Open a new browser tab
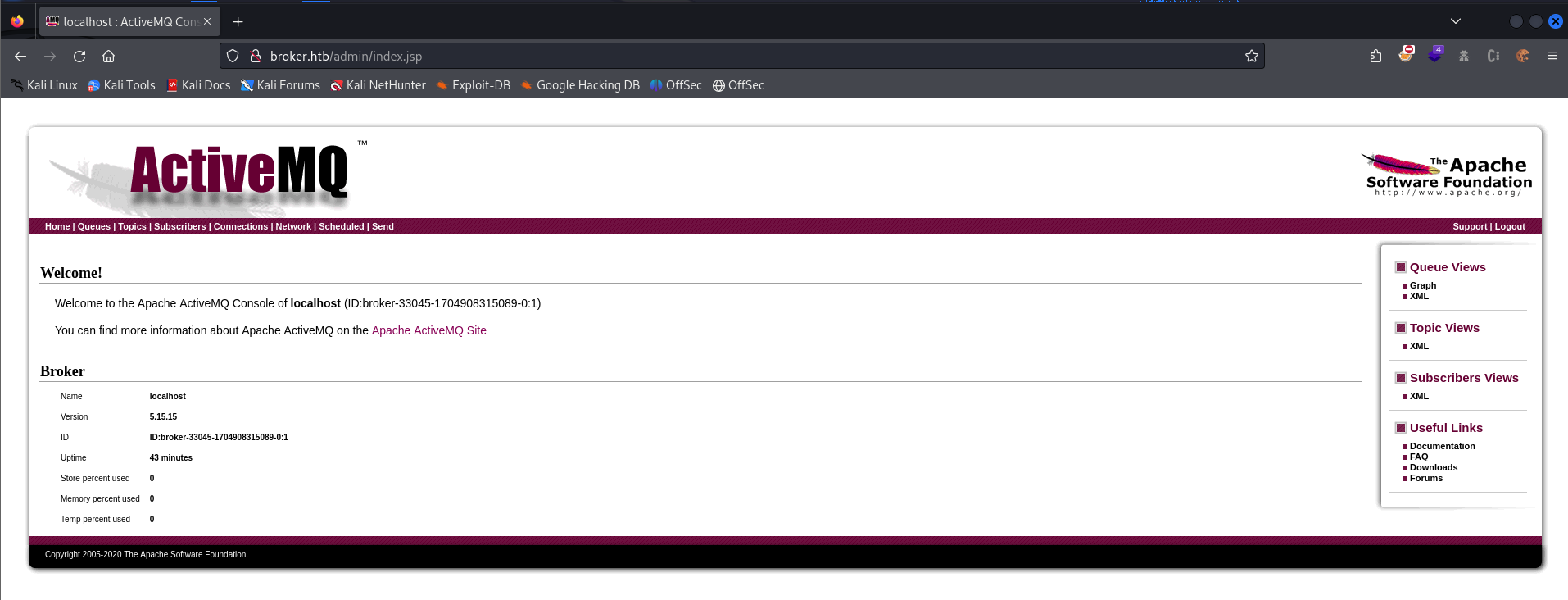 (x=238, y=21)
